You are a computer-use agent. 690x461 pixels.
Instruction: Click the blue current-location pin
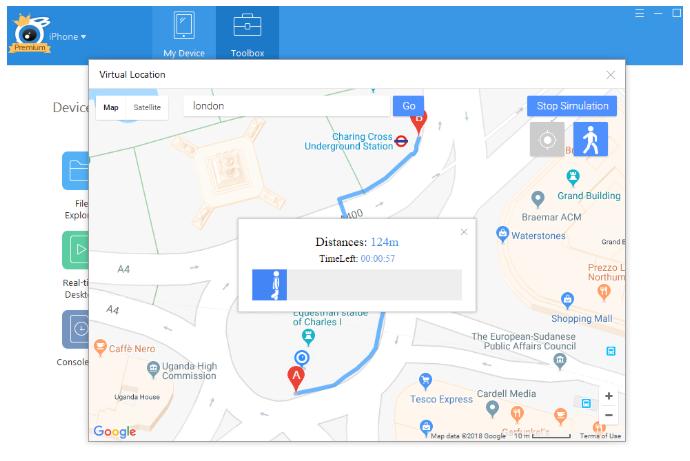click(x=302, y=359)
